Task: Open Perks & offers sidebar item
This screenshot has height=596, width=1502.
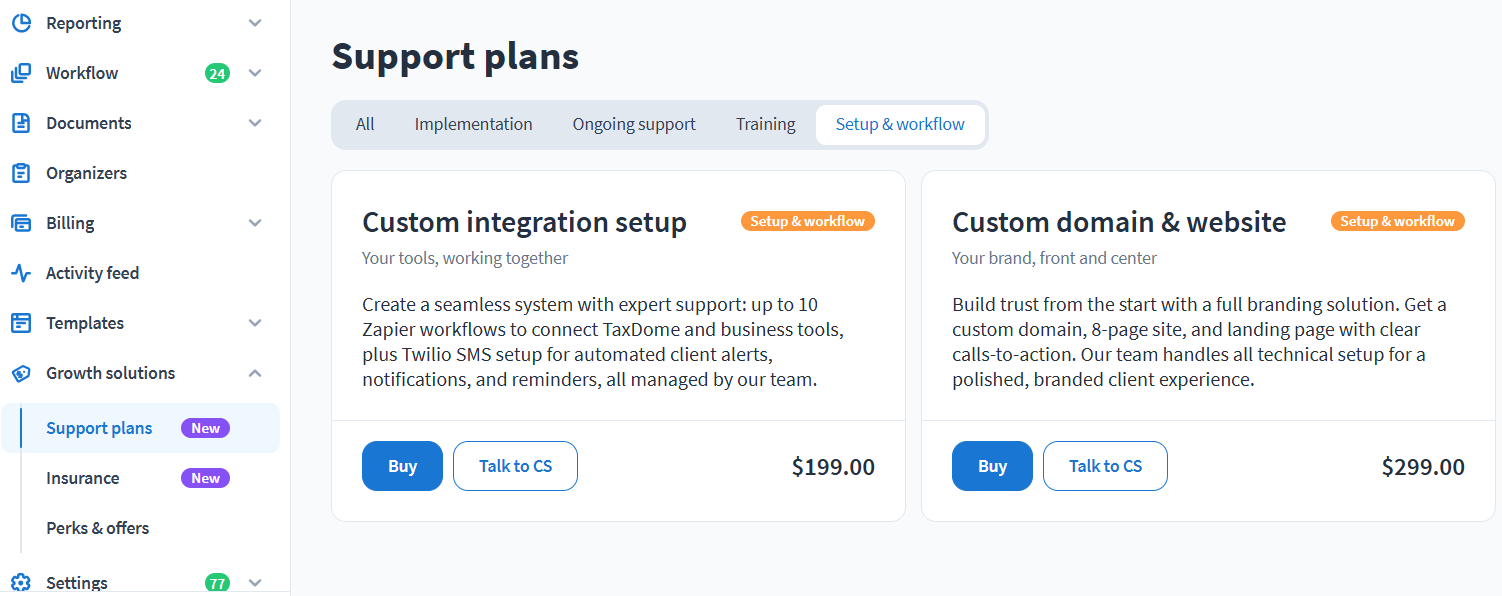Action: [98, 528]
